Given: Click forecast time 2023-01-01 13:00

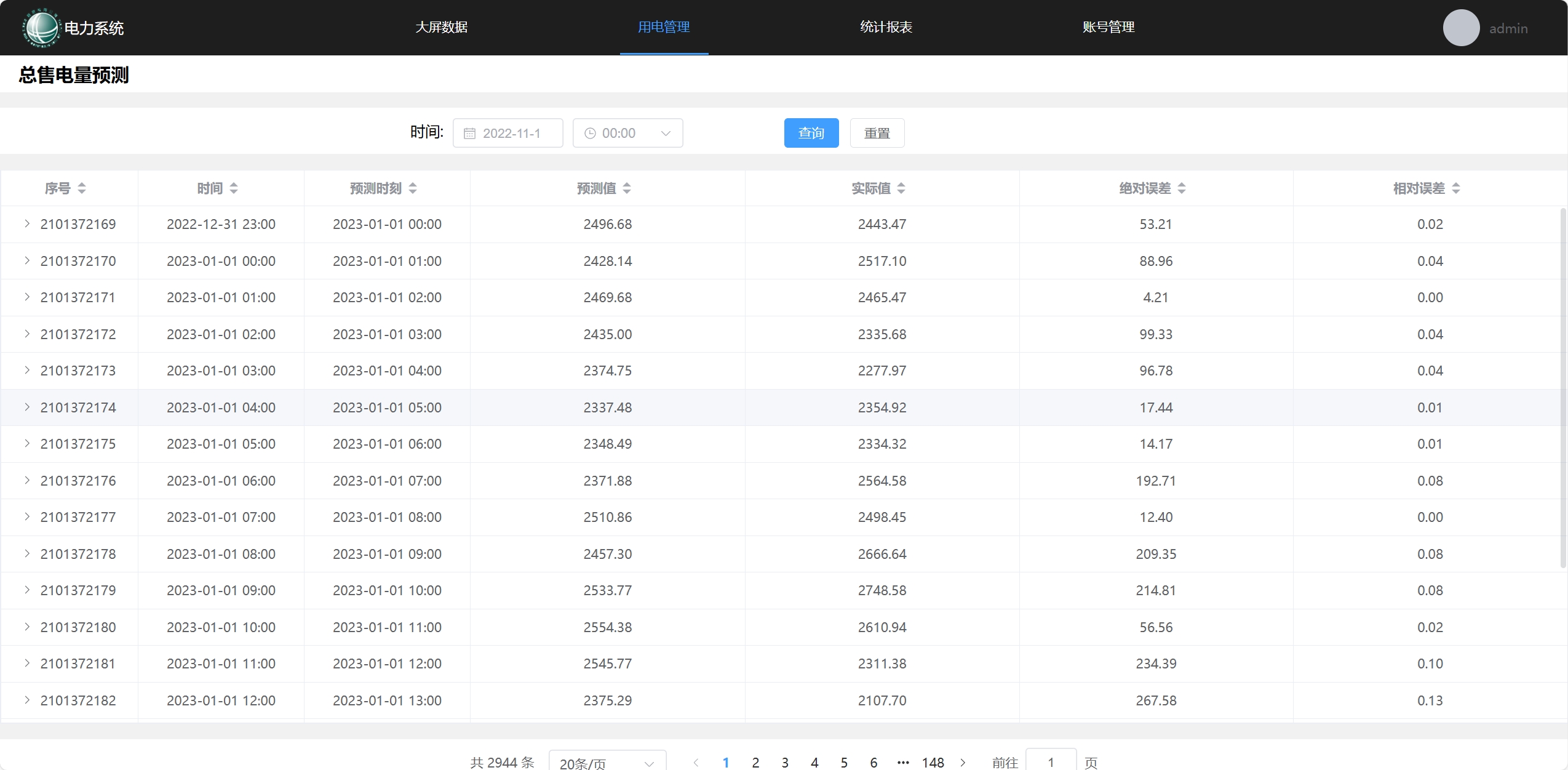Looking at the screenshot, I should pyautogui.click(x=387, y=700).
